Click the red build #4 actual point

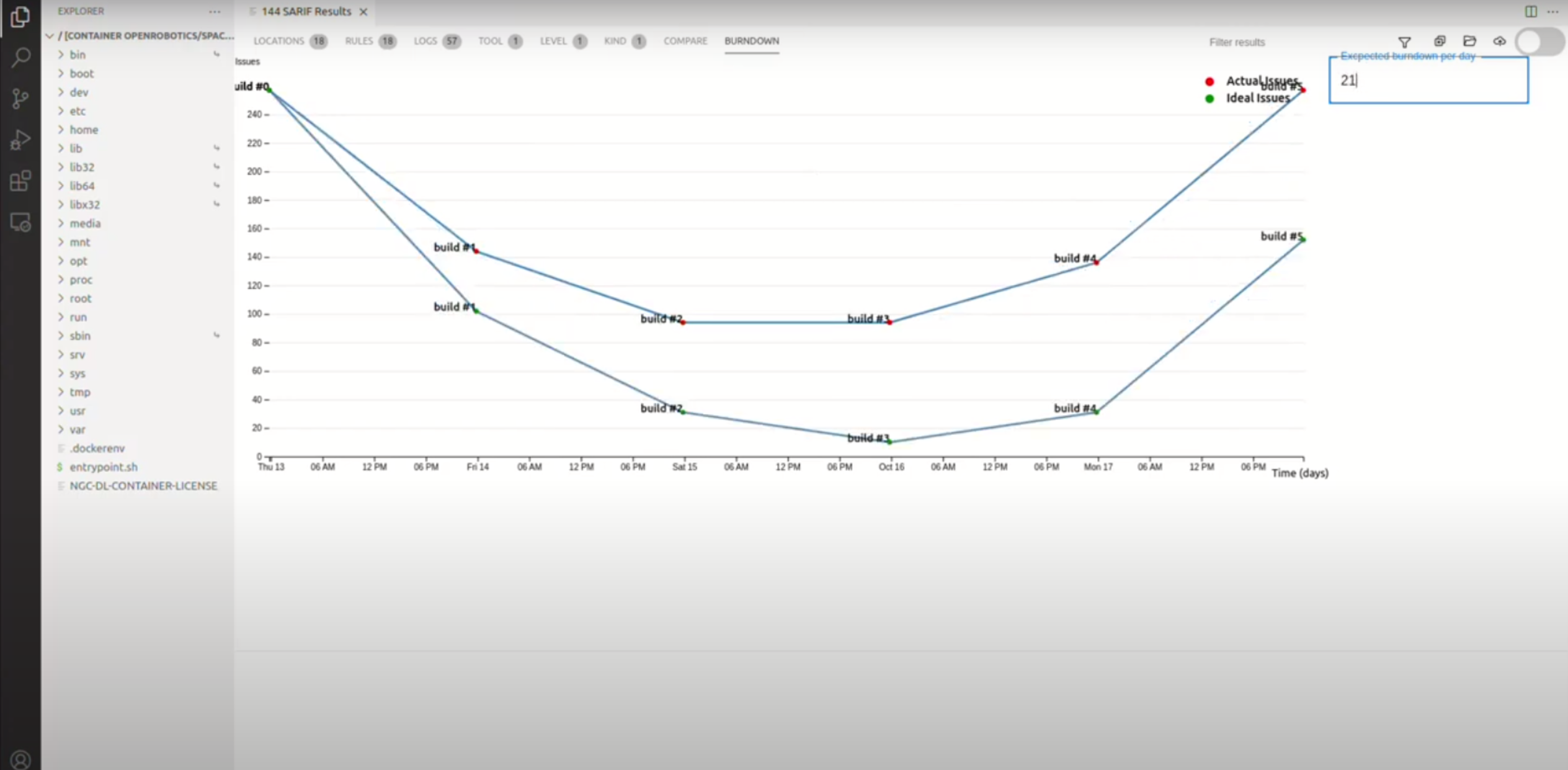[x=1097, y=262]
